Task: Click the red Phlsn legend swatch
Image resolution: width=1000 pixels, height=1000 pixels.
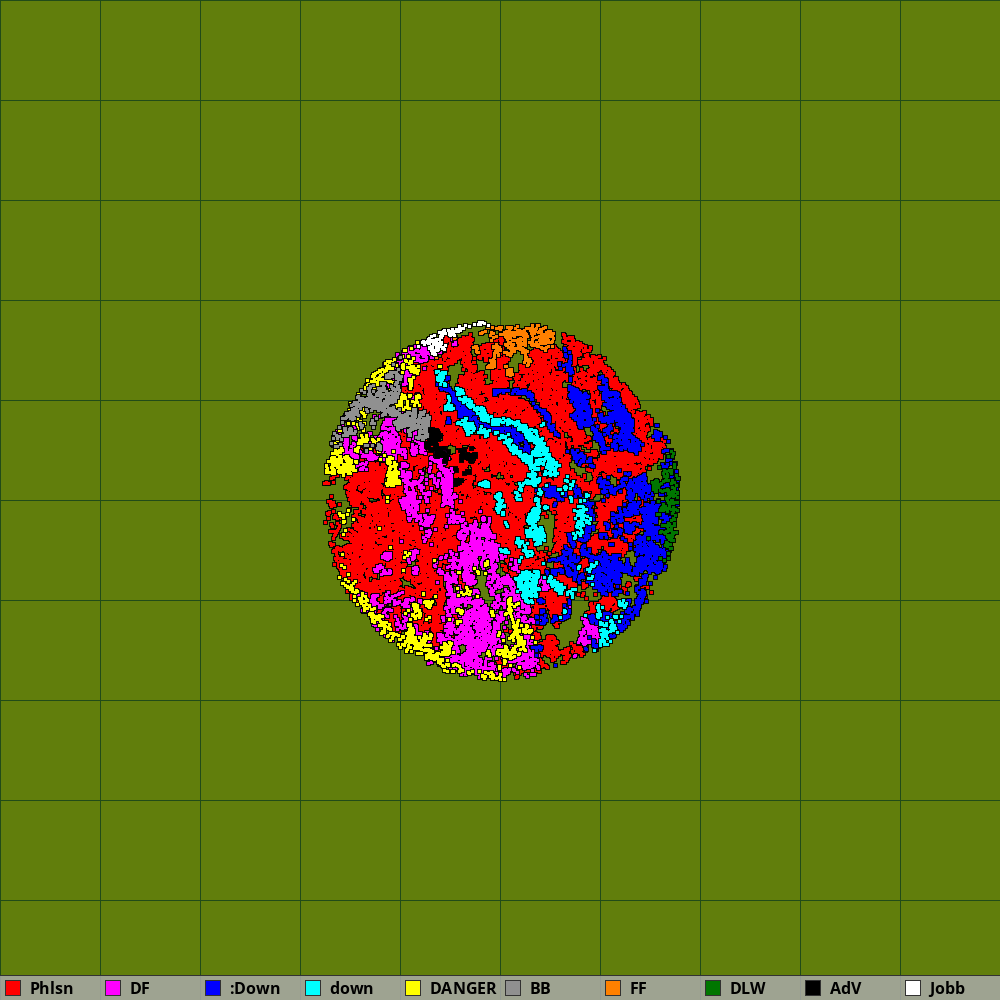Action: [x=13, y=988]
